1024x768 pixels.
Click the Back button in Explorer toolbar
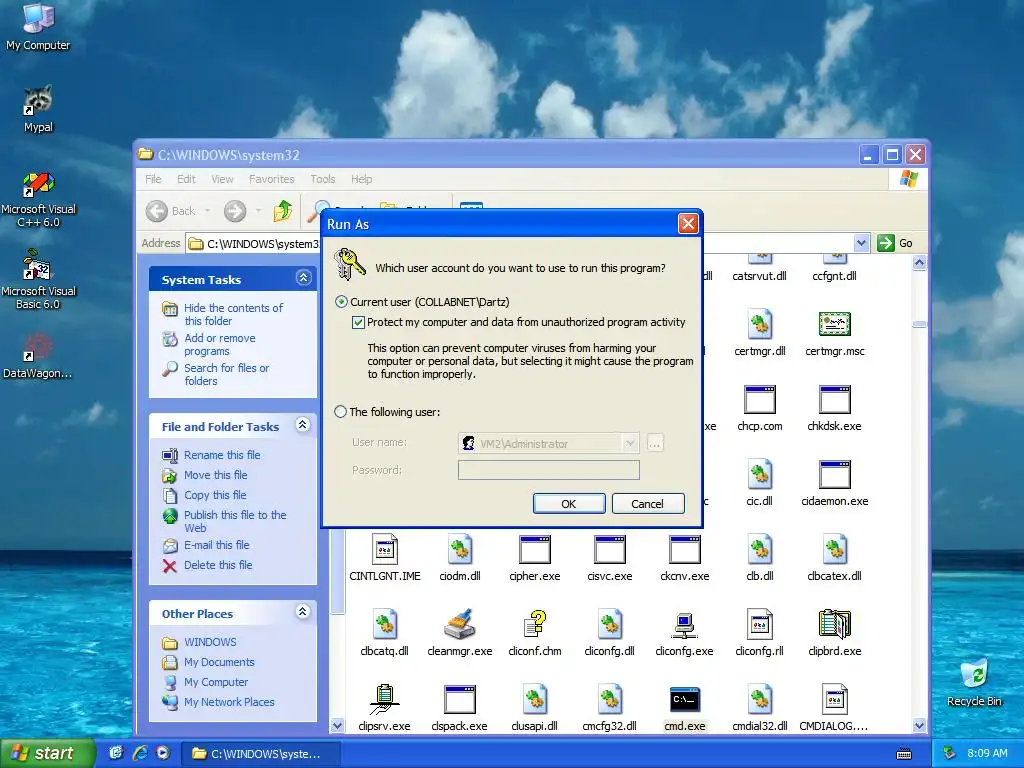(171, 211)
